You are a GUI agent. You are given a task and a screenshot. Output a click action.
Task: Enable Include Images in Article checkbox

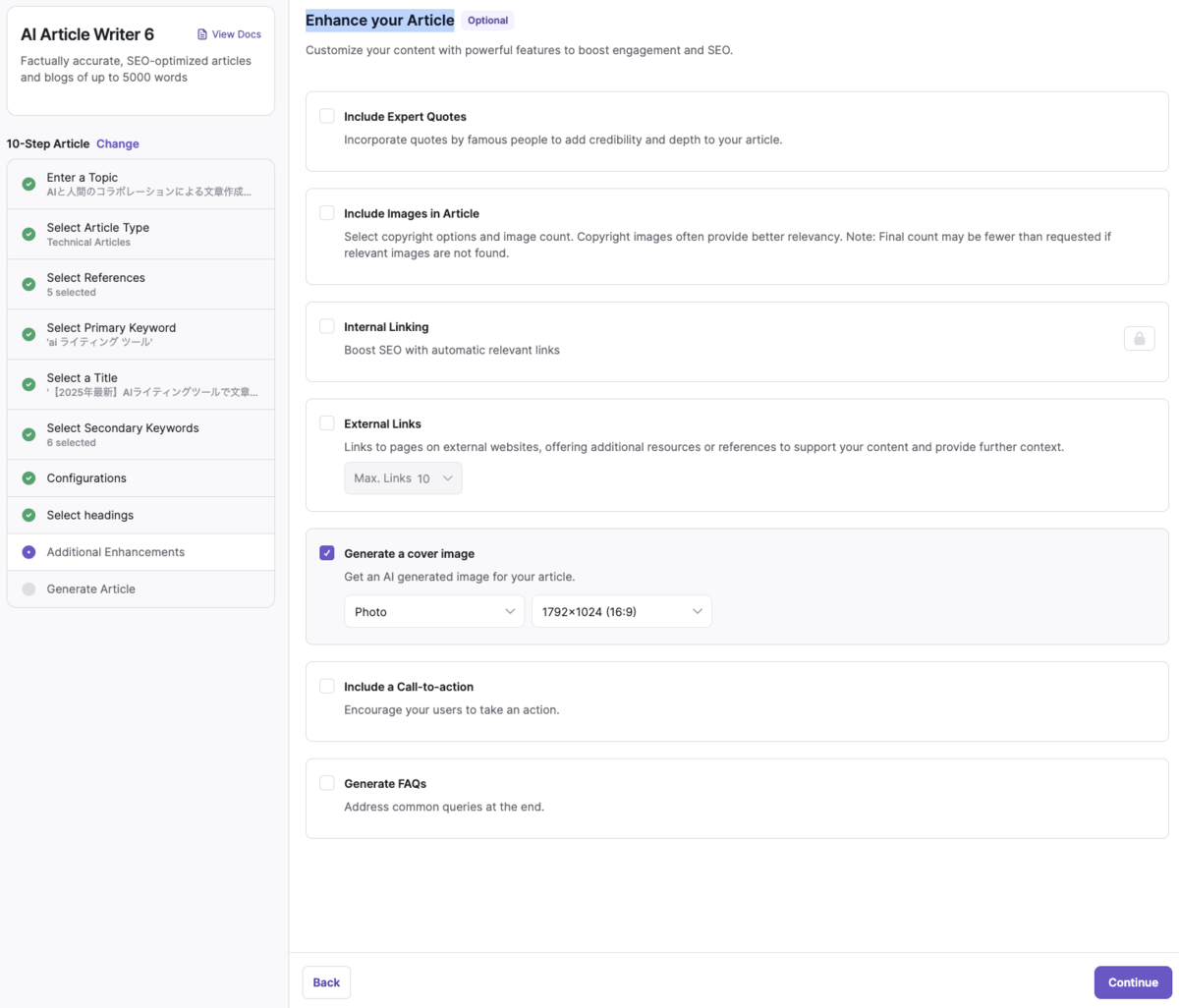coord(327,212)
